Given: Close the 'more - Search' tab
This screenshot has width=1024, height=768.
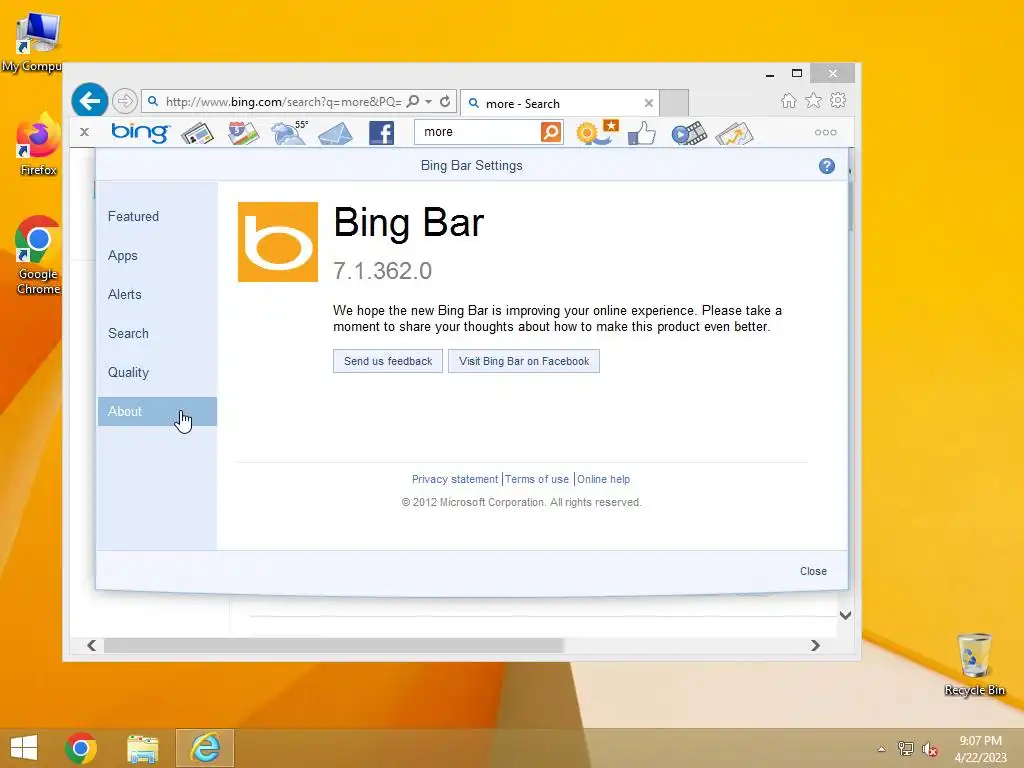Looking at the screenshot, I should [648, 103].
